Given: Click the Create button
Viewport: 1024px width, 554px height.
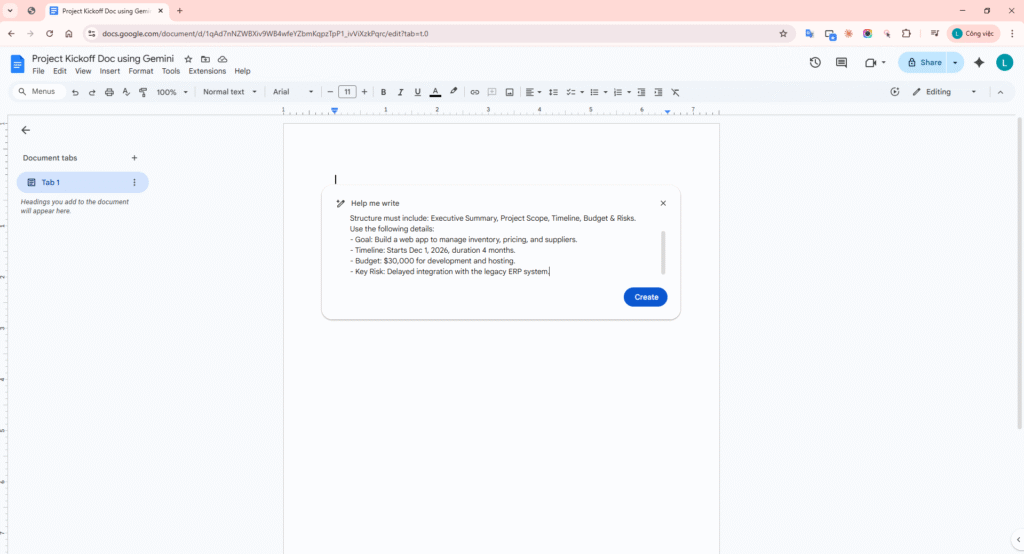Looking at the screenshot, I should pos(646,297).
